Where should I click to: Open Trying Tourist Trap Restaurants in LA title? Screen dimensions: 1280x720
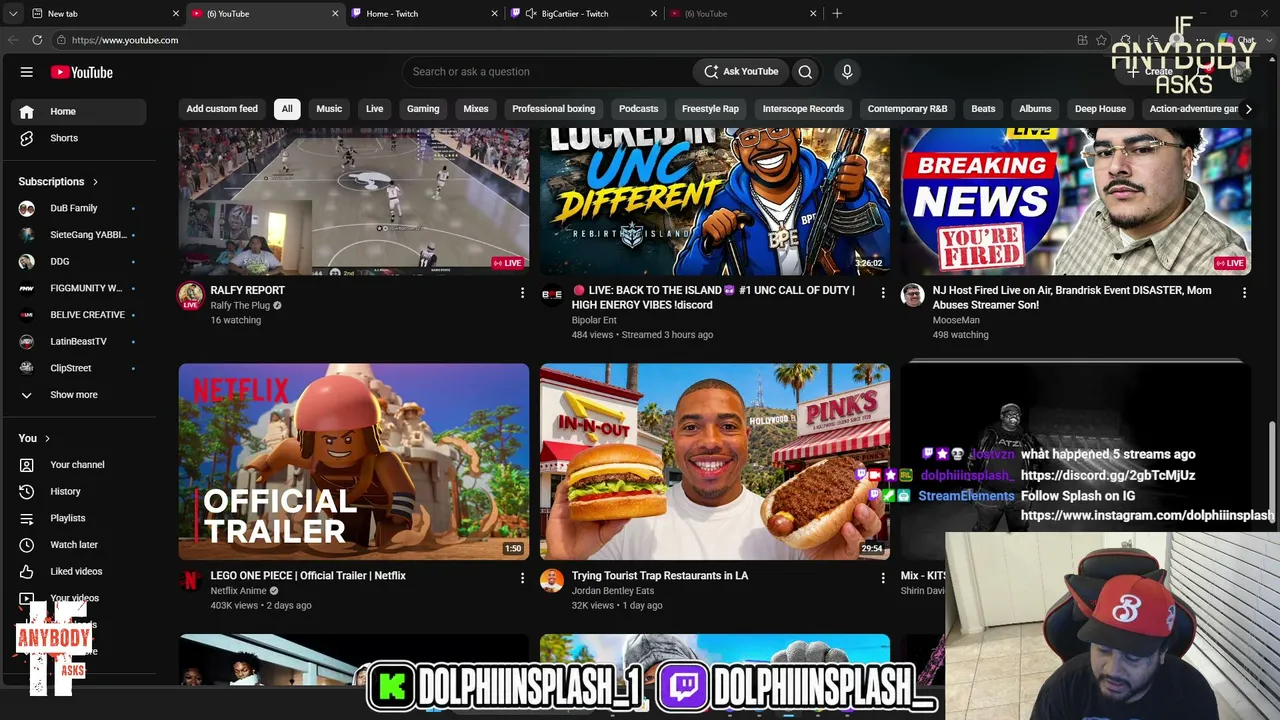660,576
